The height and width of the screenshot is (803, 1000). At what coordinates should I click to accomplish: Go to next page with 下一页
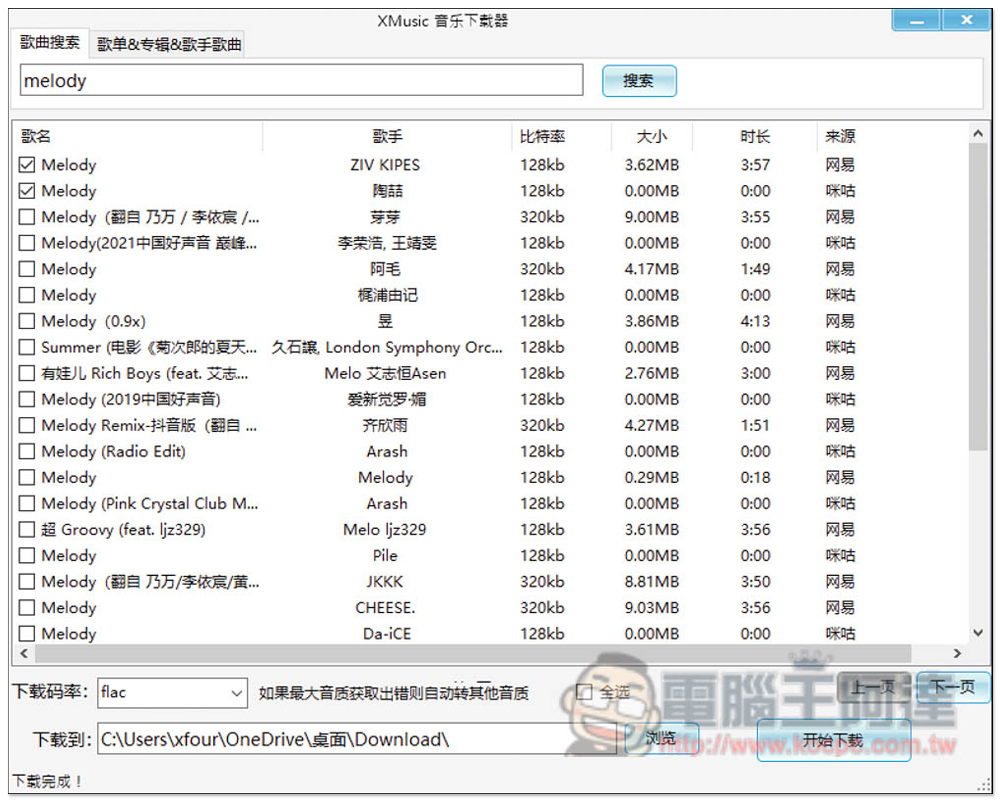pos(952,687)
